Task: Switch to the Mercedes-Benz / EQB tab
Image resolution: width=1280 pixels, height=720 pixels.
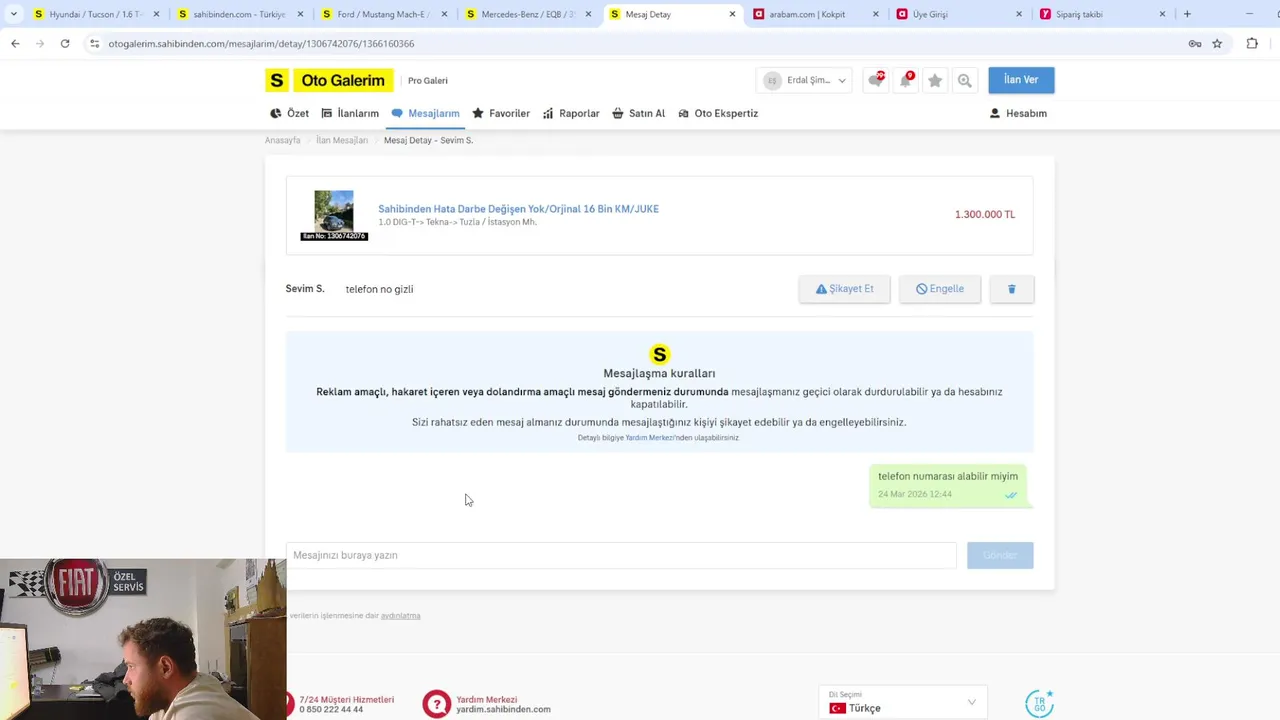Action: [528, 14]
